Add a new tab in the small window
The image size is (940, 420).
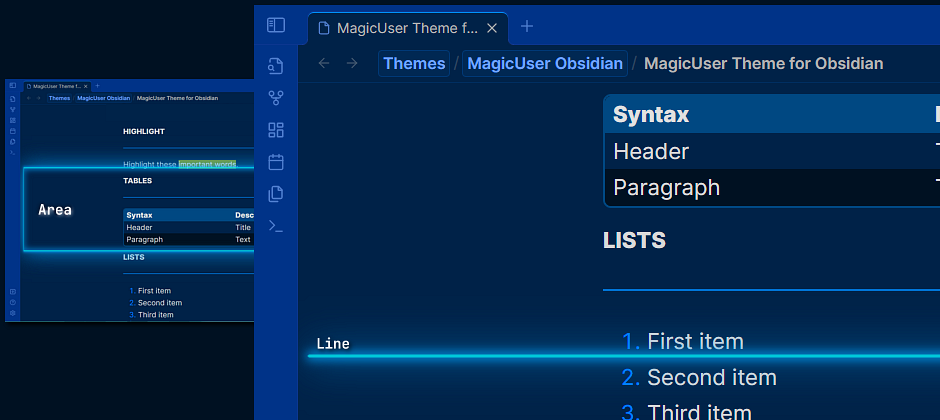pyautogui.click(x=98, y=86)
